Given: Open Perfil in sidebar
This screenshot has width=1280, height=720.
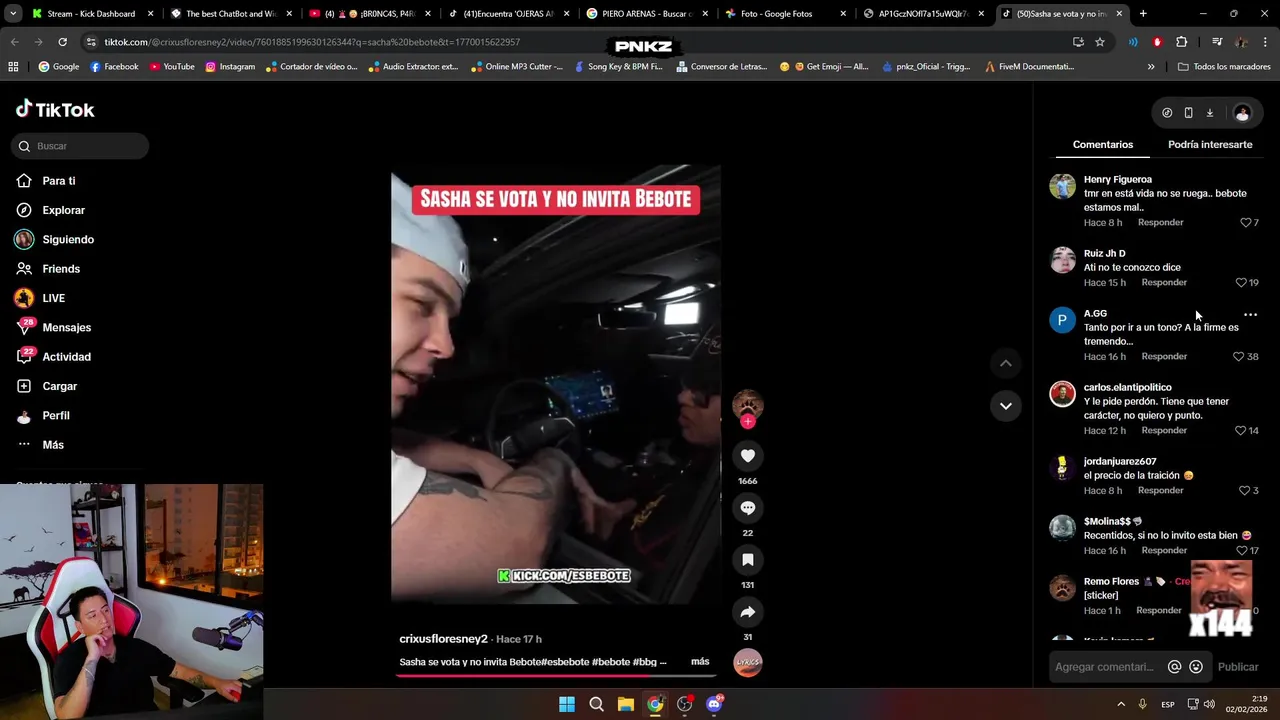Looking at the screenshot, I should pyautogui.click(x=42, y=416).
